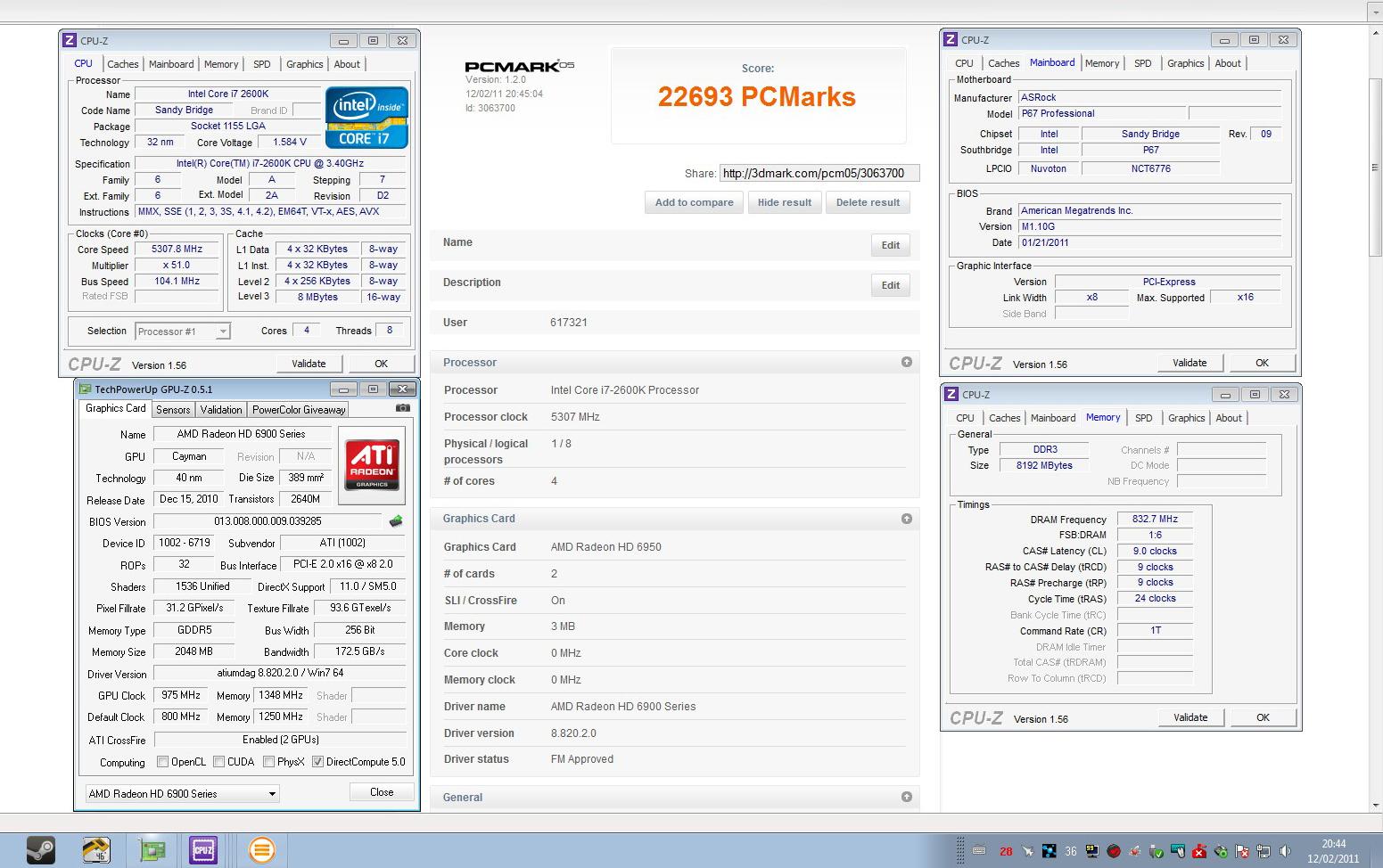Click the tray keyboard icon
Viewport: 1383px width, 868px height.
pos(979,851)
